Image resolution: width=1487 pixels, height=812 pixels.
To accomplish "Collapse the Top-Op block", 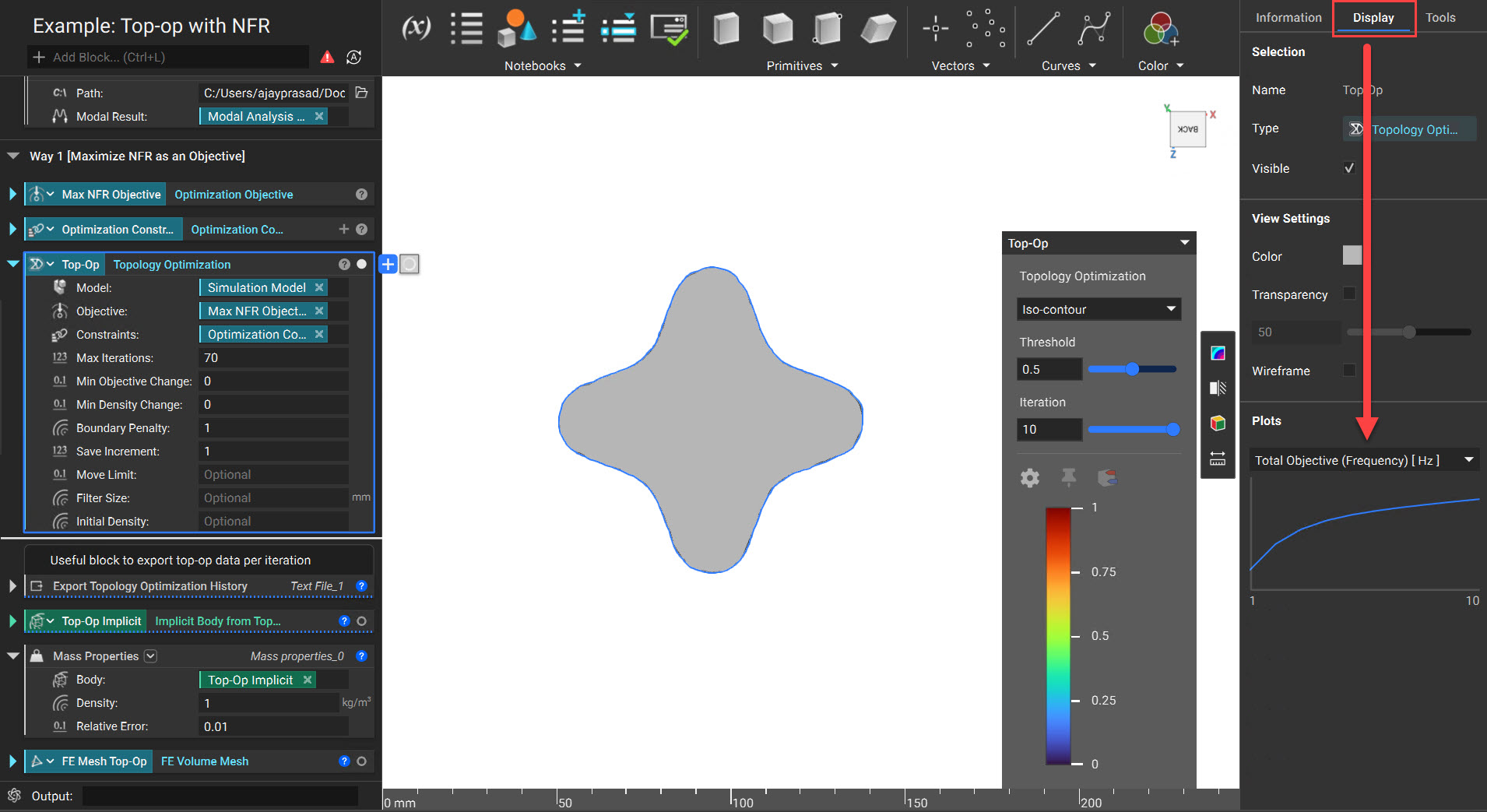I will point(12,264).
